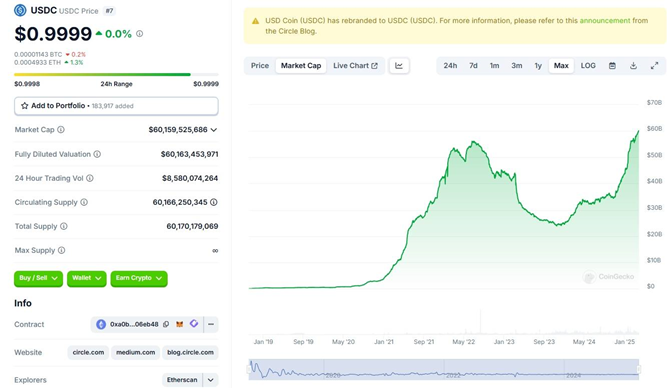Viewport: 667px width, 388px height.
Task: Click the 24 Hour Trading Vol info icon
Action: pyautogui.click(x=90, y=178)
